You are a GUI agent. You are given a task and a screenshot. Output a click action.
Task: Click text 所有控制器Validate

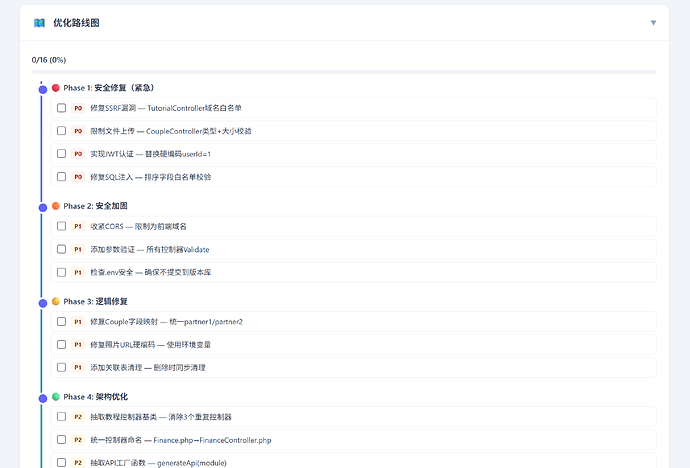click(178, 249)
